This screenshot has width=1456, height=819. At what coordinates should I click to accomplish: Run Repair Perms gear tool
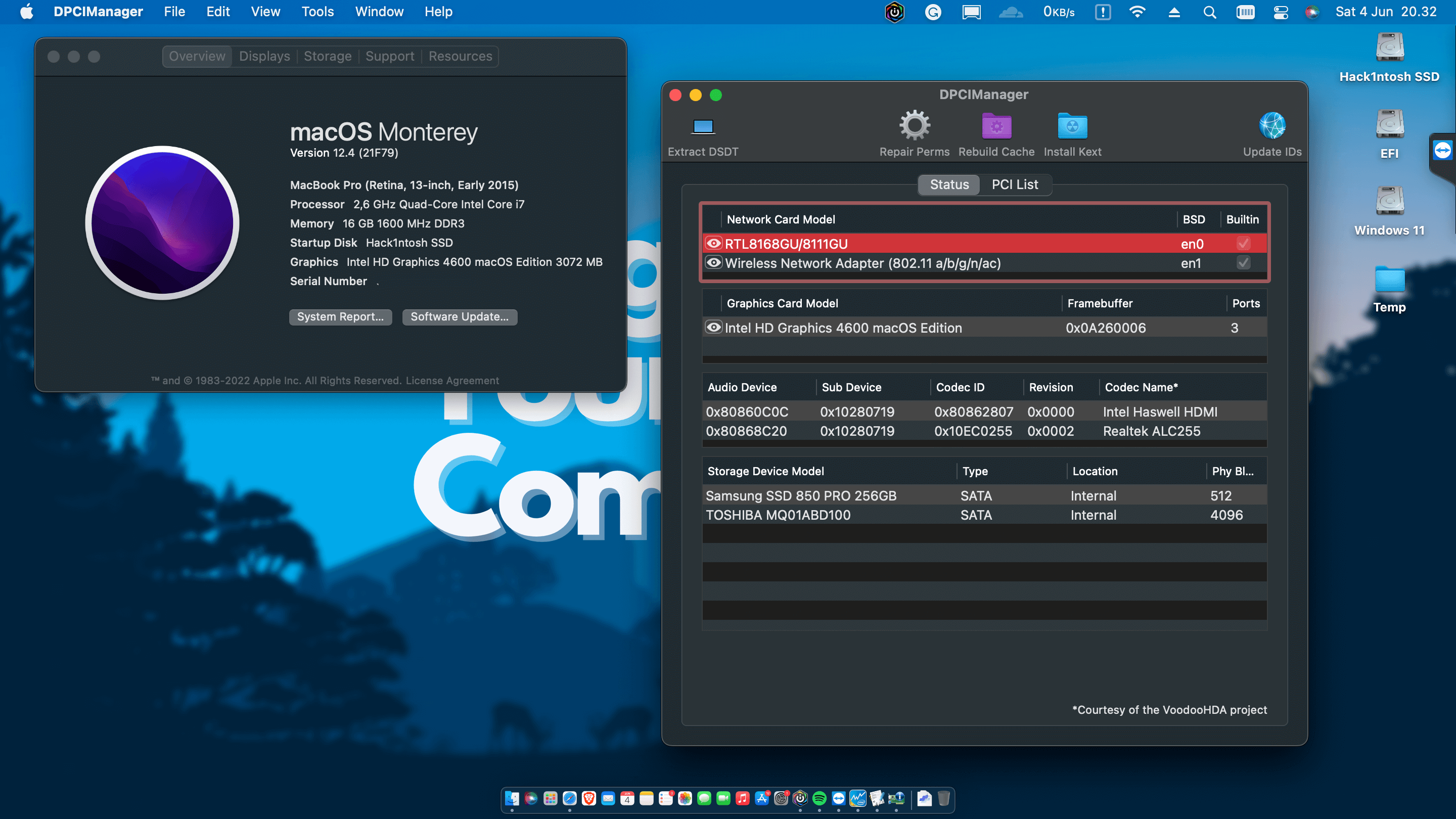coord(914,125)
